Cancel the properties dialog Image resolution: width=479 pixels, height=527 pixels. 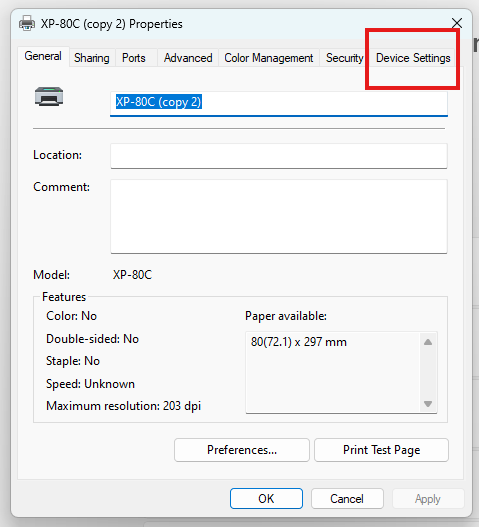(347, 498)
